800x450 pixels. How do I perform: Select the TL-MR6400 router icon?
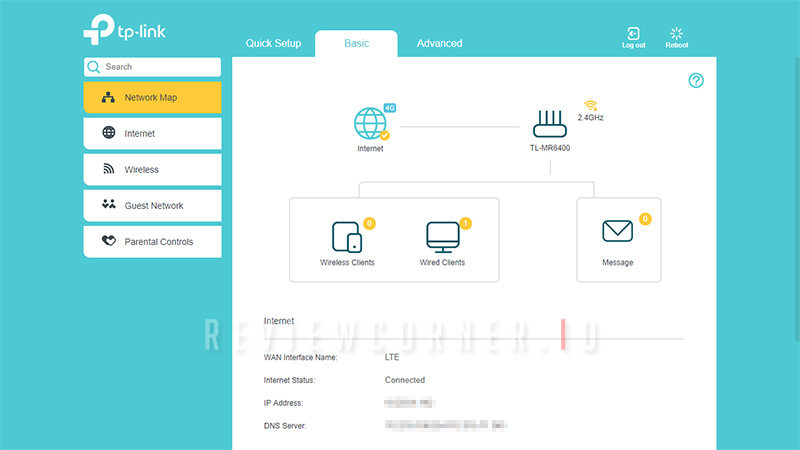(x=550, y=124)
